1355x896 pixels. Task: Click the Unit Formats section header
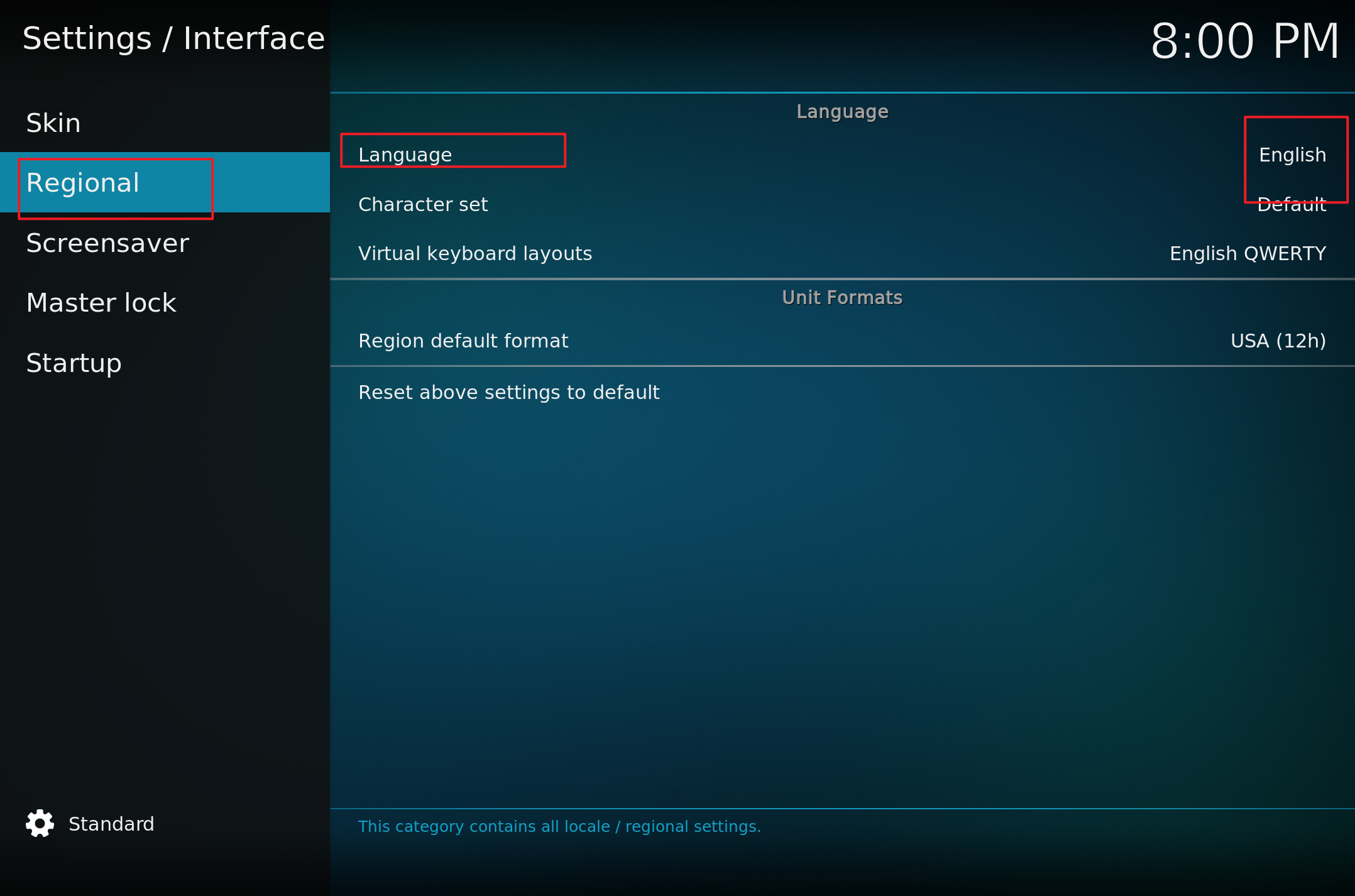click(842, 297)
